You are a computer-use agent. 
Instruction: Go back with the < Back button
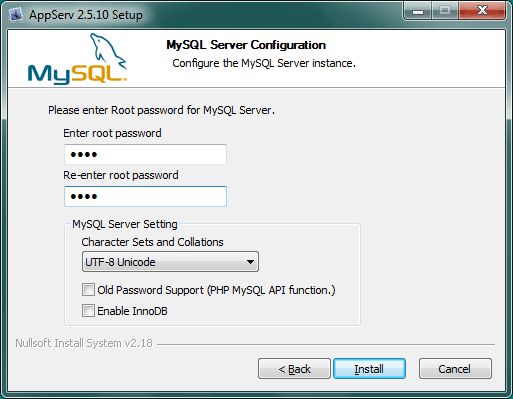pyautogui.click(x=294, y=369)
